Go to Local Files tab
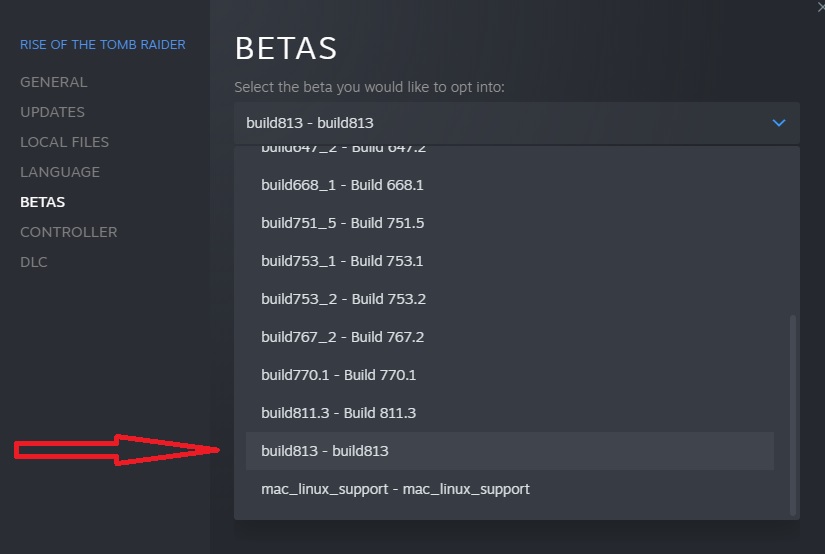 click(x=64, y=142)
